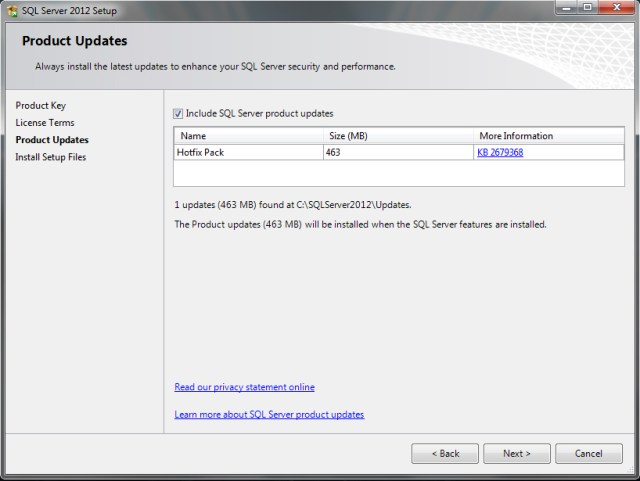Open the KB 2679368 link

(x=500, y=153)
